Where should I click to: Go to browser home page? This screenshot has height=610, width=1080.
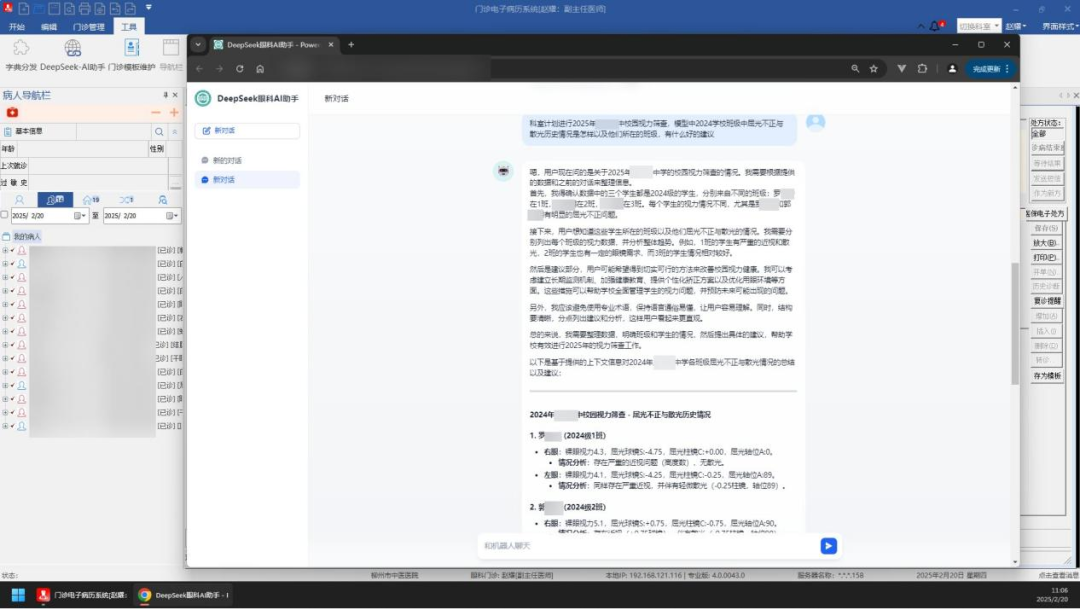(x=260, y=69)
